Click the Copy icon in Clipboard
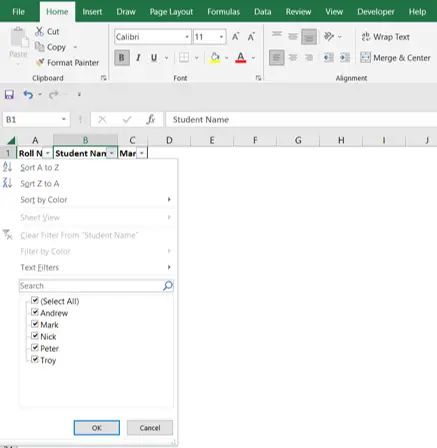This screenshot has width=437, height=448. pyautogui.click(x=40, y=47)
